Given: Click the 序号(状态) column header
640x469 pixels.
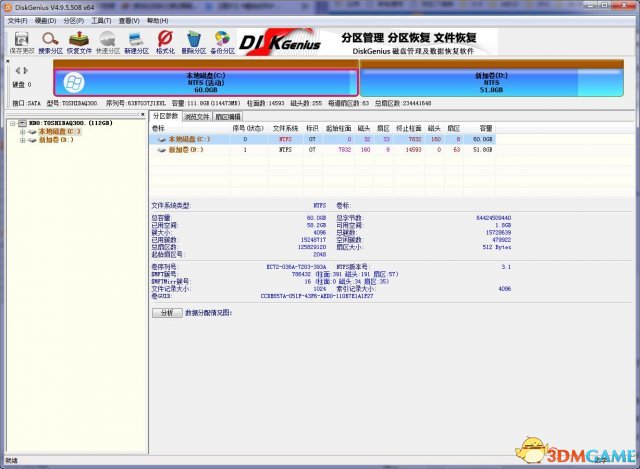Looking at the screenshot, I should coord(249,129).
